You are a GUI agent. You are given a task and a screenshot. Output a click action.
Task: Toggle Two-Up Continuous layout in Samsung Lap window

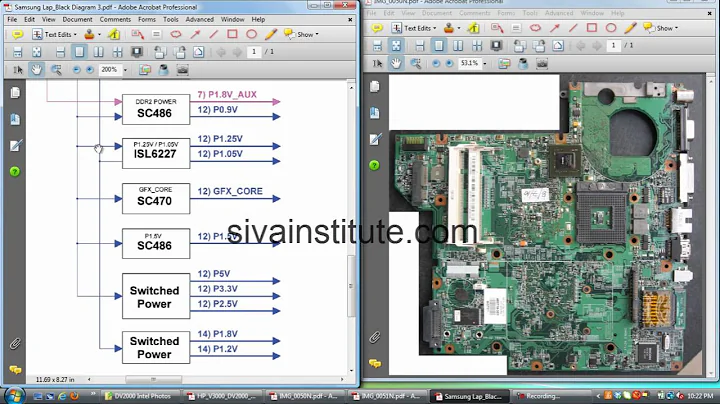pos(118,52)
